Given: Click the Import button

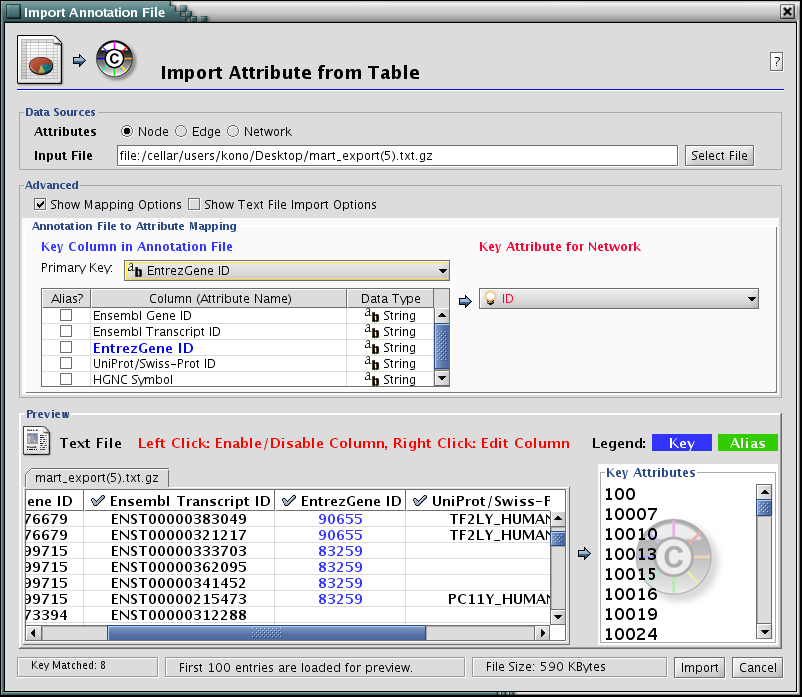Looking at the screenshot, I should (x=700, y=667).
